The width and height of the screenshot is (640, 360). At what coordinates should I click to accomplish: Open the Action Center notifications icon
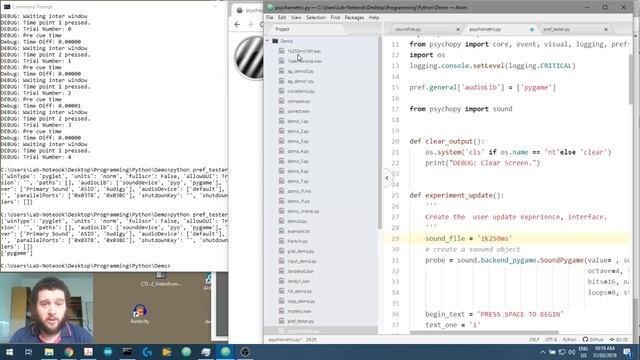pyautogui.click(x=627, y=352)
